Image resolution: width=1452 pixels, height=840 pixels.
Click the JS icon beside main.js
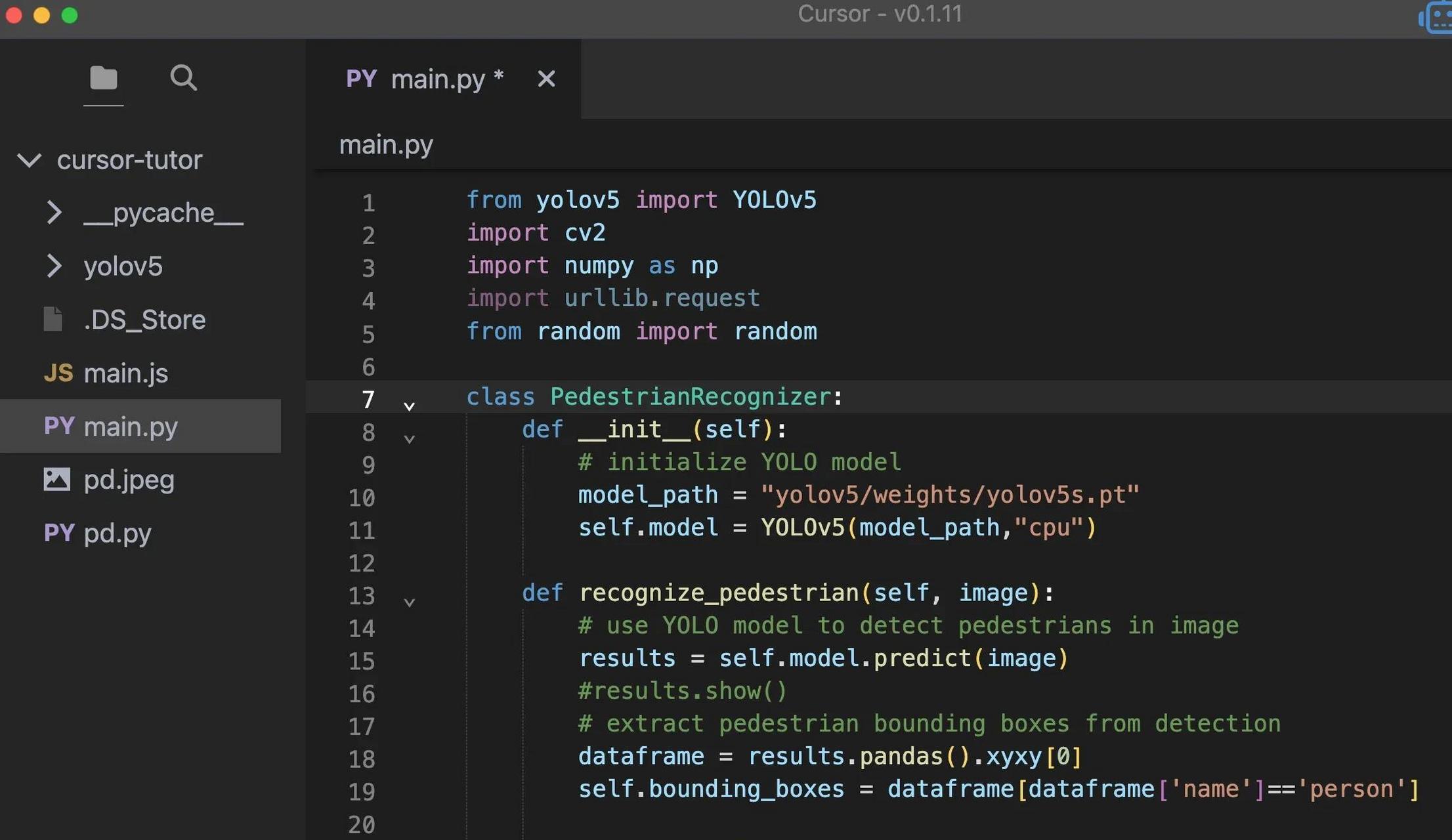click(x=58, y=373)
